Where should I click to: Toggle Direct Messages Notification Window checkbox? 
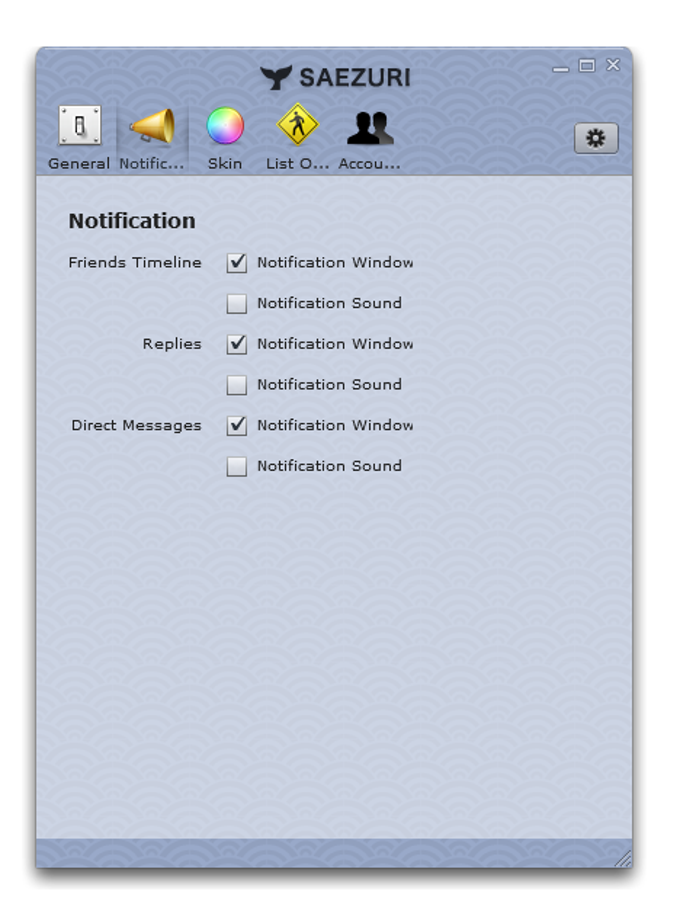click(236, 425)
